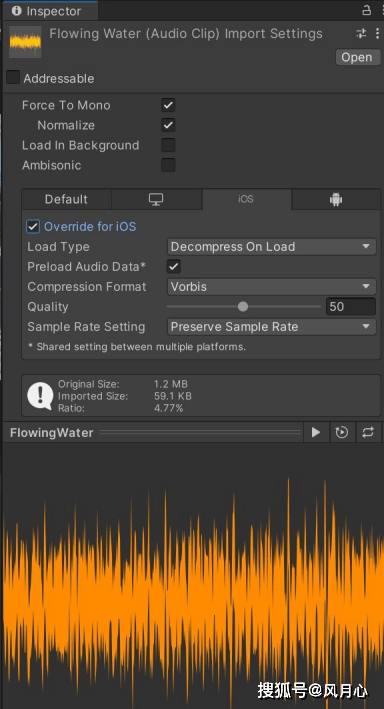The height and width of the screenshot is (709, 384).
Task: Open the Compression Format dropdown
Action: point(271,287)
